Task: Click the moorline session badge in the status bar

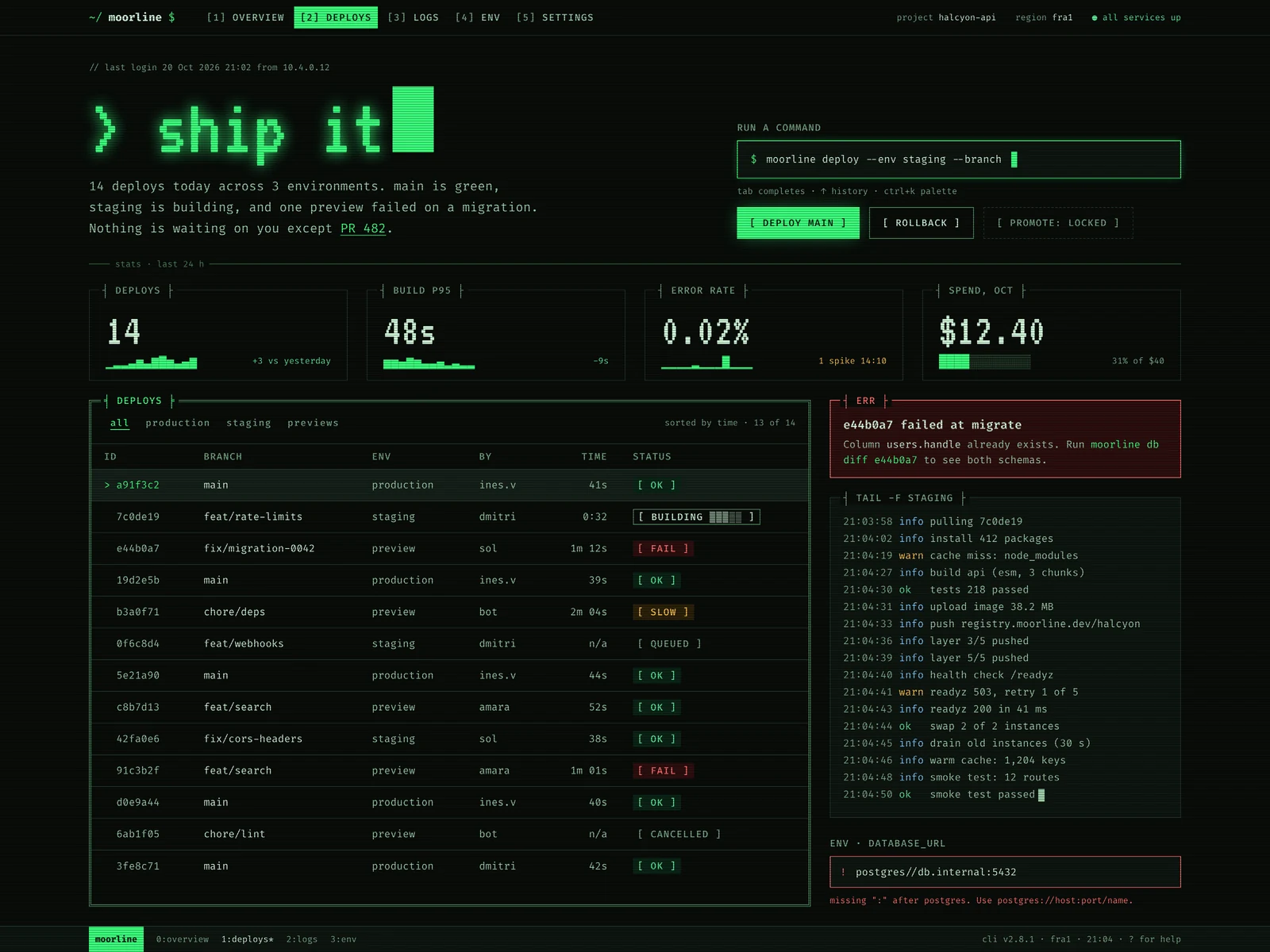Action: point(116,939)
